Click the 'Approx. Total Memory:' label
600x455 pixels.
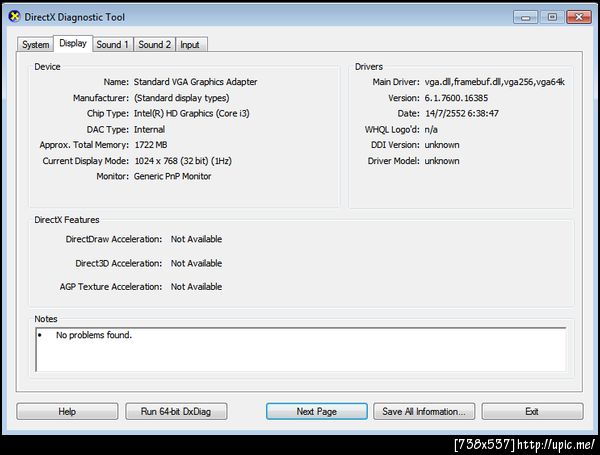(84, 145)
